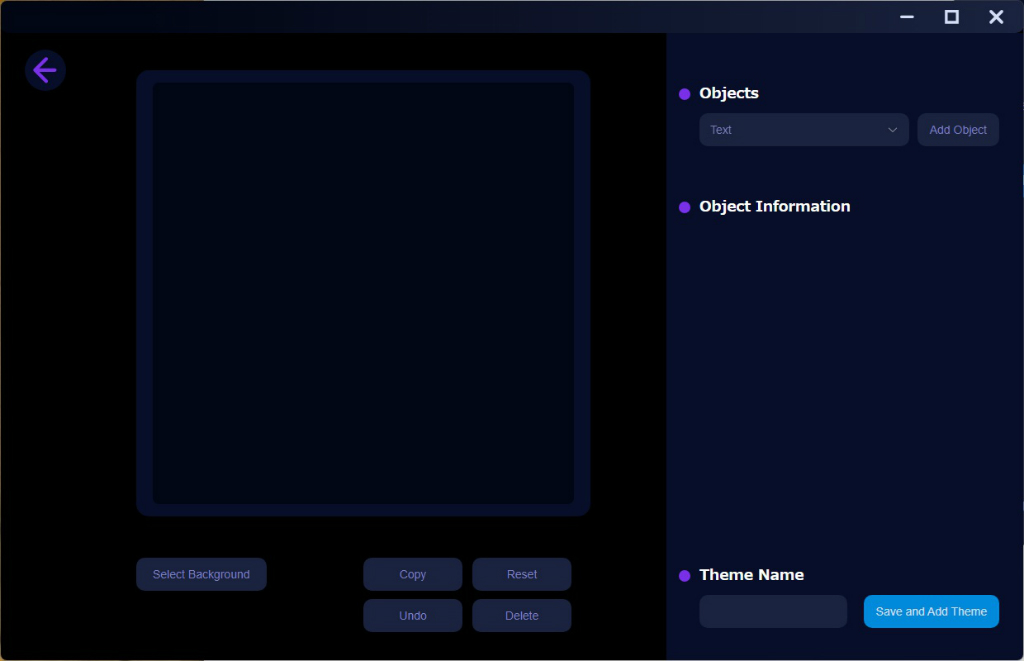Click the purple dot beside Objects
The height and width of the screenshot is (661, 1024).
[x=684, y=94]
